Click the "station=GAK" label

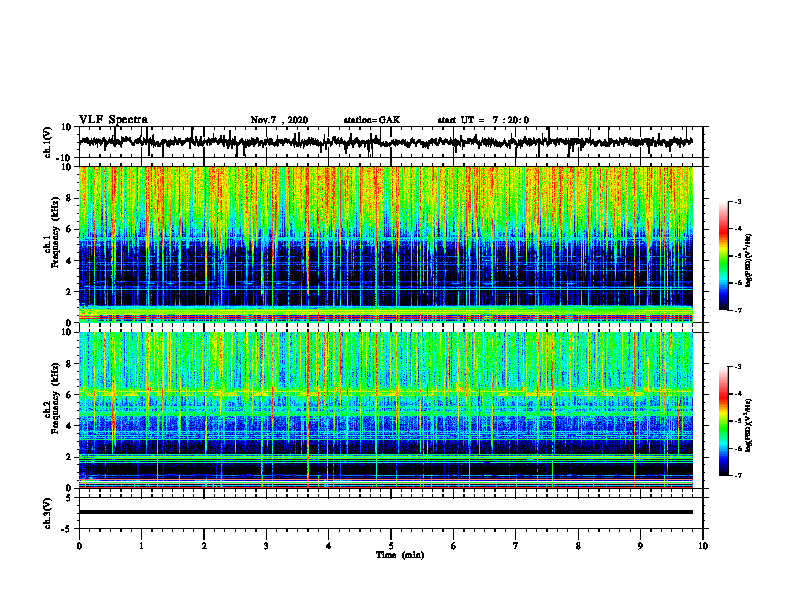tap(372, 120)
